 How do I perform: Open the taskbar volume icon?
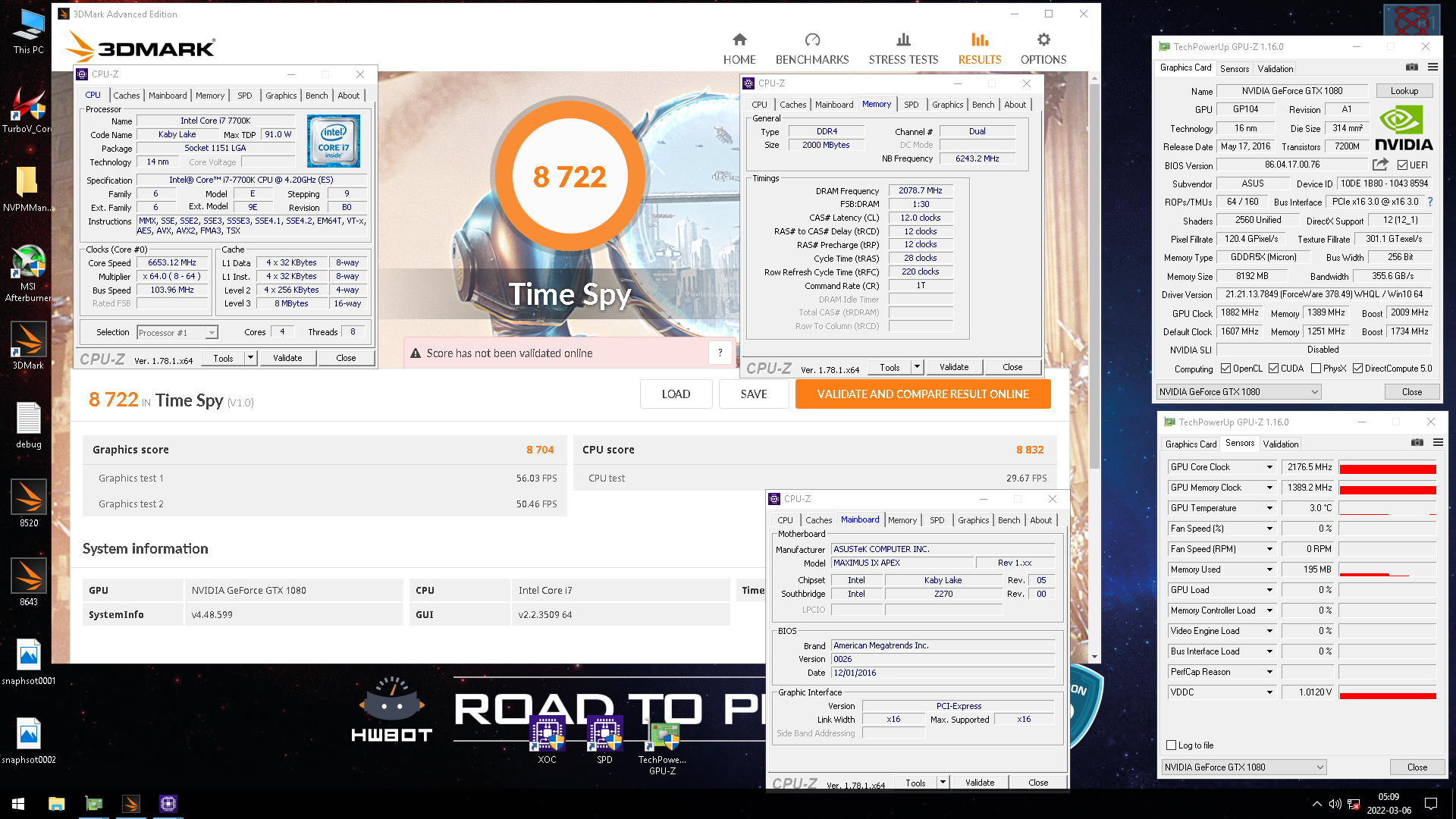(1335, 804)
